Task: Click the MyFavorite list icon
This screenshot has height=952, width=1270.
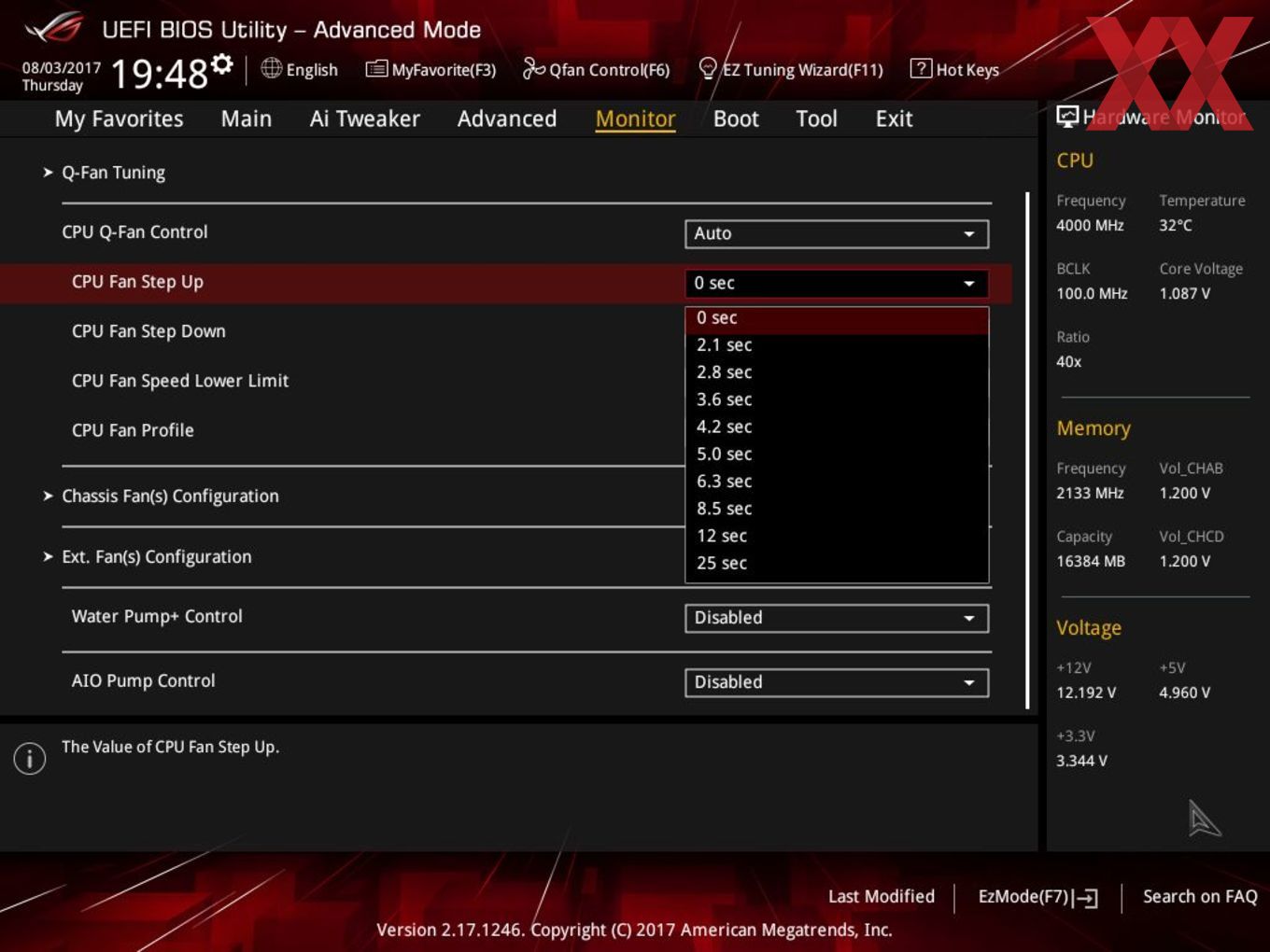Action: click(376, 69)
